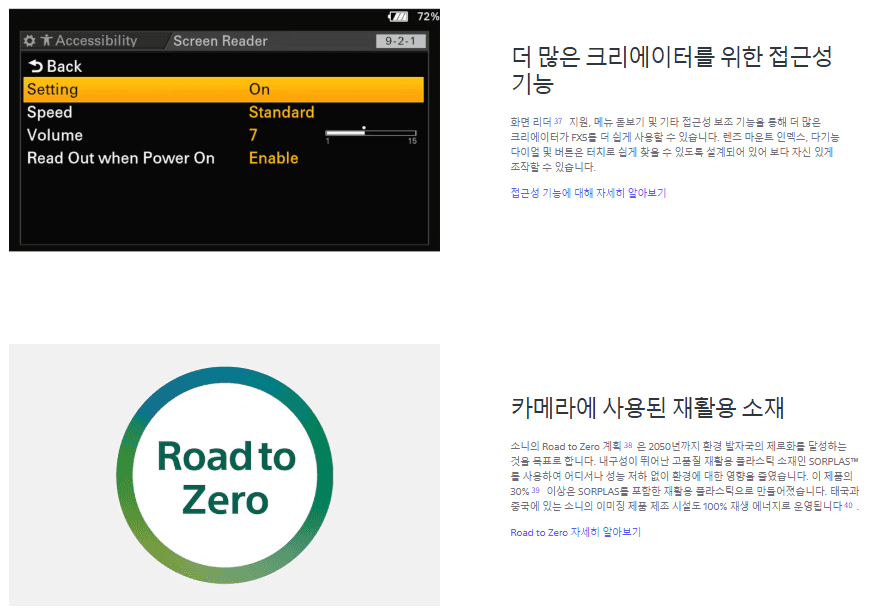Image resolution: width=884 pixels, height=615 pixels.
Task: Click the Screen Reader menu screenshot
Action: tap(224, 130)
